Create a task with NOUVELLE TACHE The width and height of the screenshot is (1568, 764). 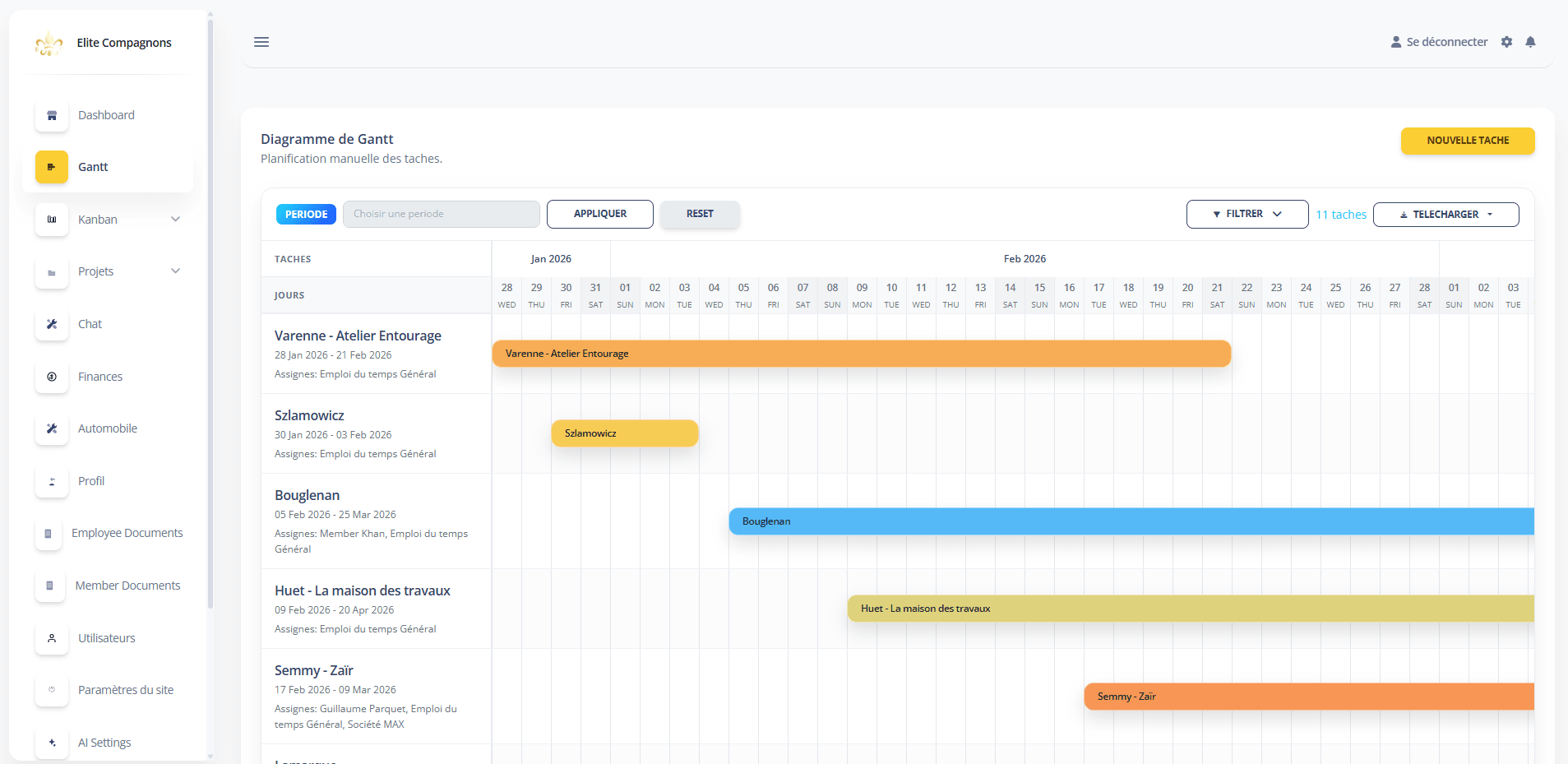1467,141
